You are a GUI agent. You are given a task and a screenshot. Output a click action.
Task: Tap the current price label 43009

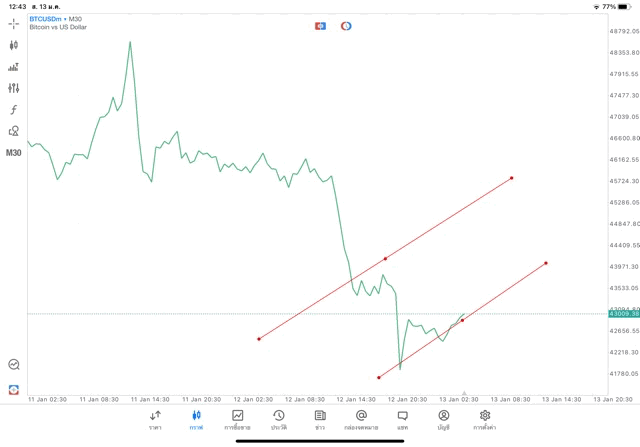point(622,314)
